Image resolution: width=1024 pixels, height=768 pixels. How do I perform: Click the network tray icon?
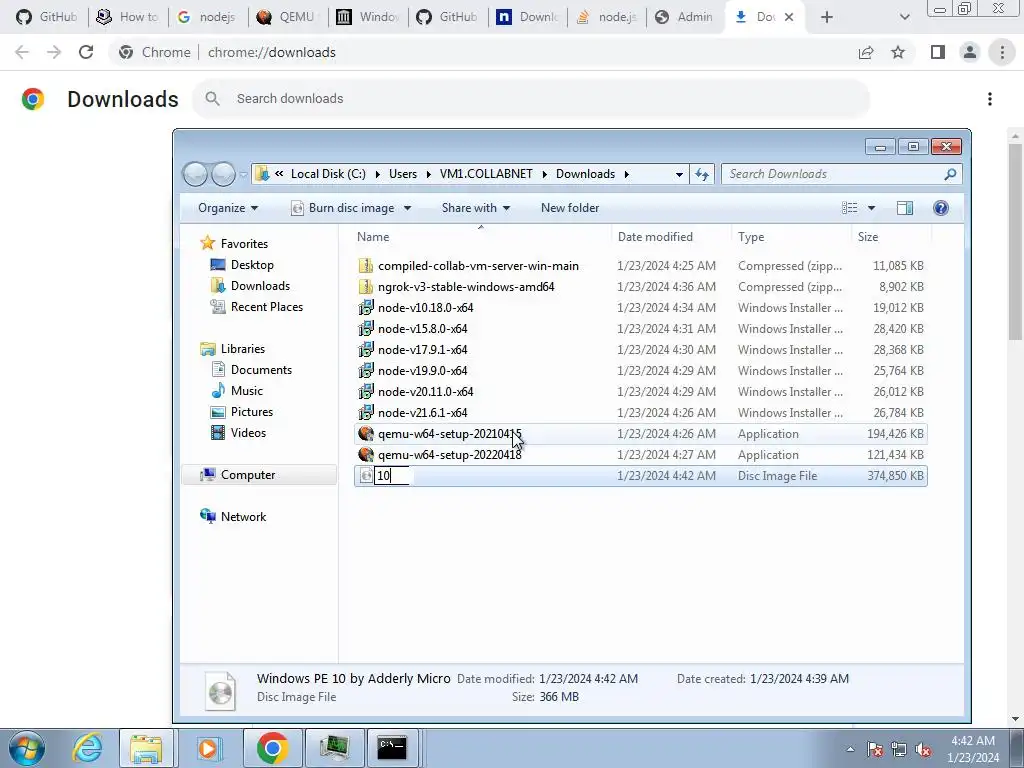click(899, 749)
